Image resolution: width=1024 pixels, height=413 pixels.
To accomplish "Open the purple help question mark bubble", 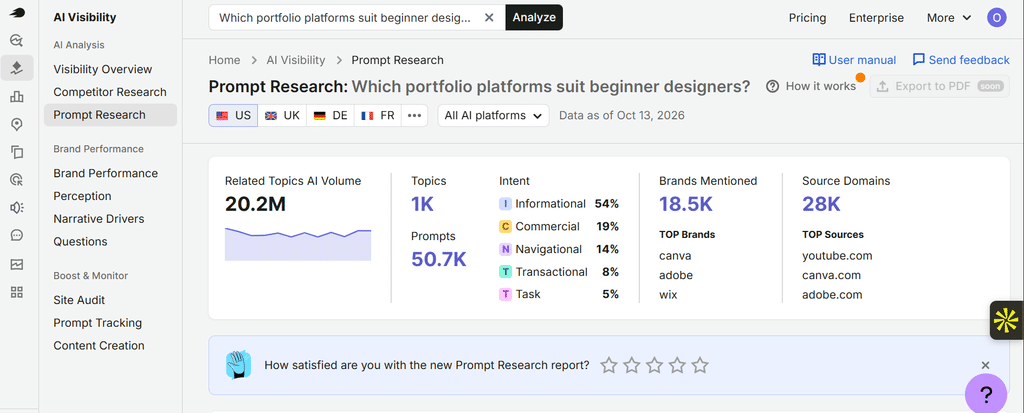I will point(987,393).
